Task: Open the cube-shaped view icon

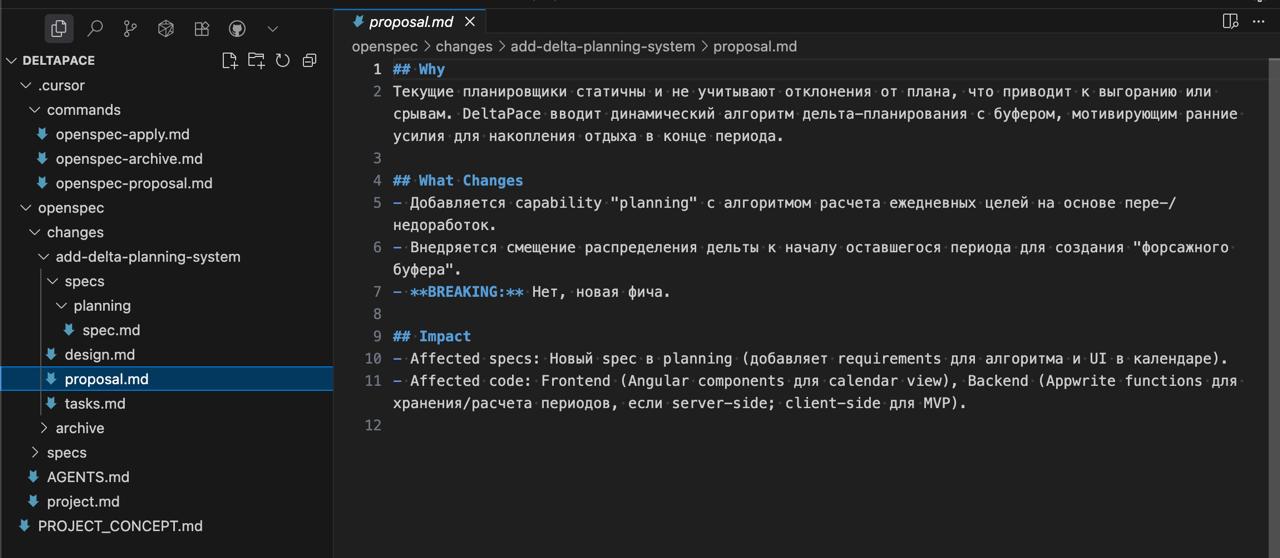Action: coord(166,29)
